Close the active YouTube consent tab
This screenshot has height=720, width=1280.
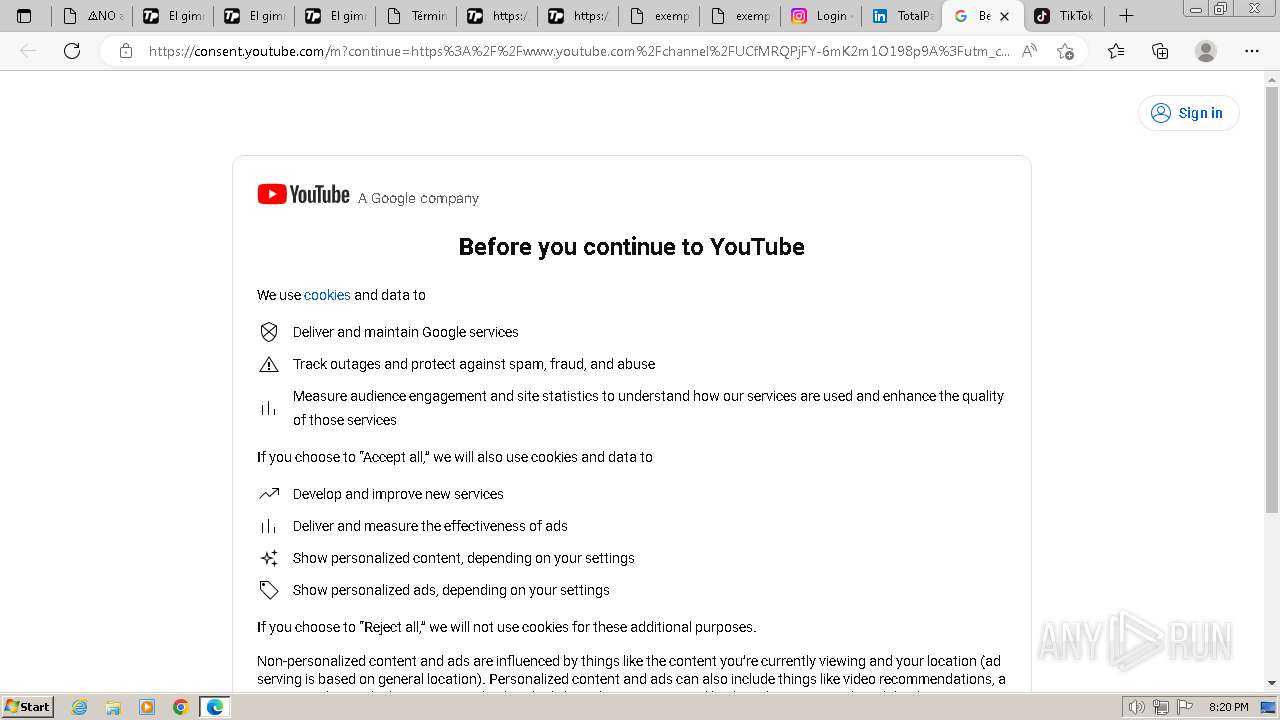click(x=1005, y=16)
